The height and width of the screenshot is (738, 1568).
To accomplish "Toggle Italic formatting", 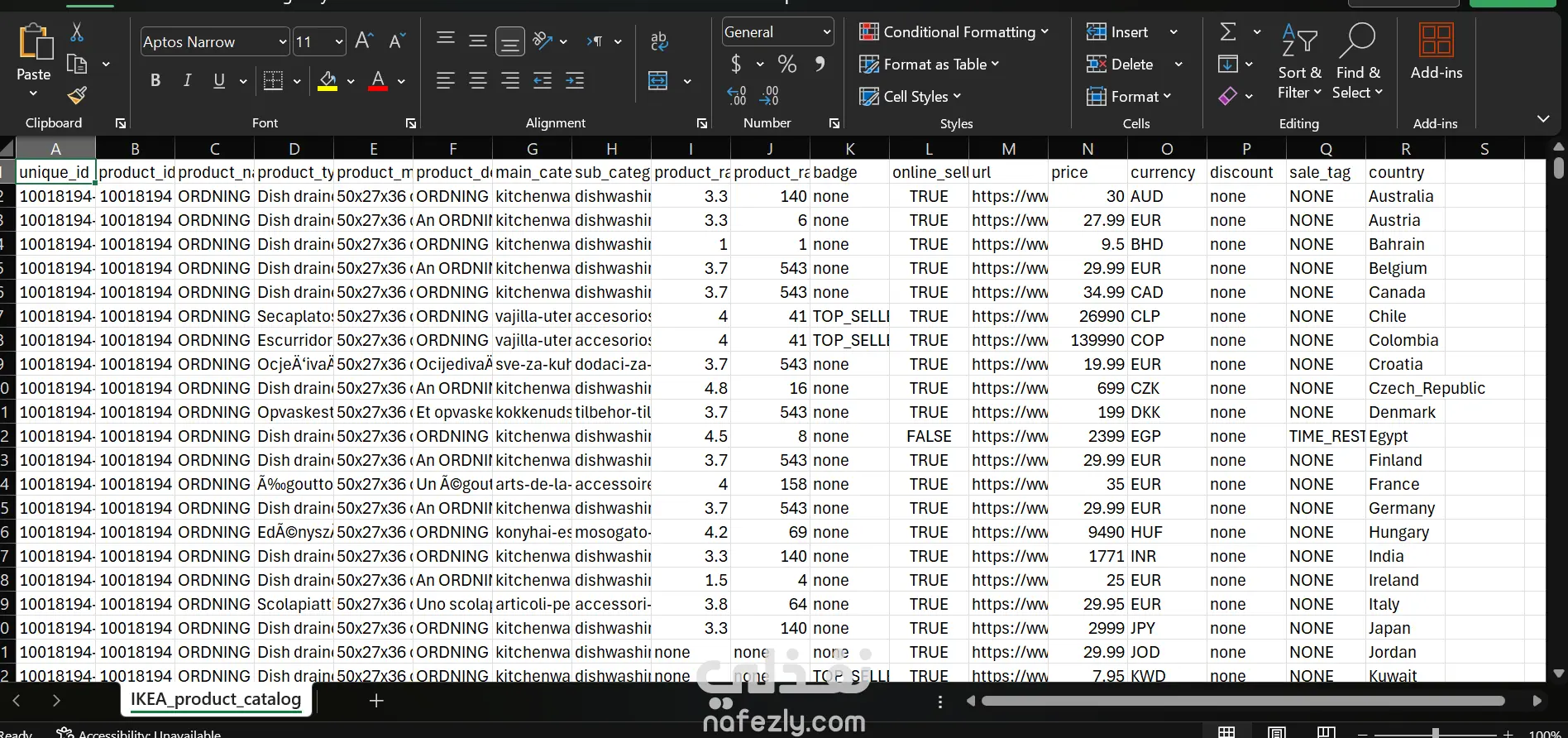I will pos(188,80).
